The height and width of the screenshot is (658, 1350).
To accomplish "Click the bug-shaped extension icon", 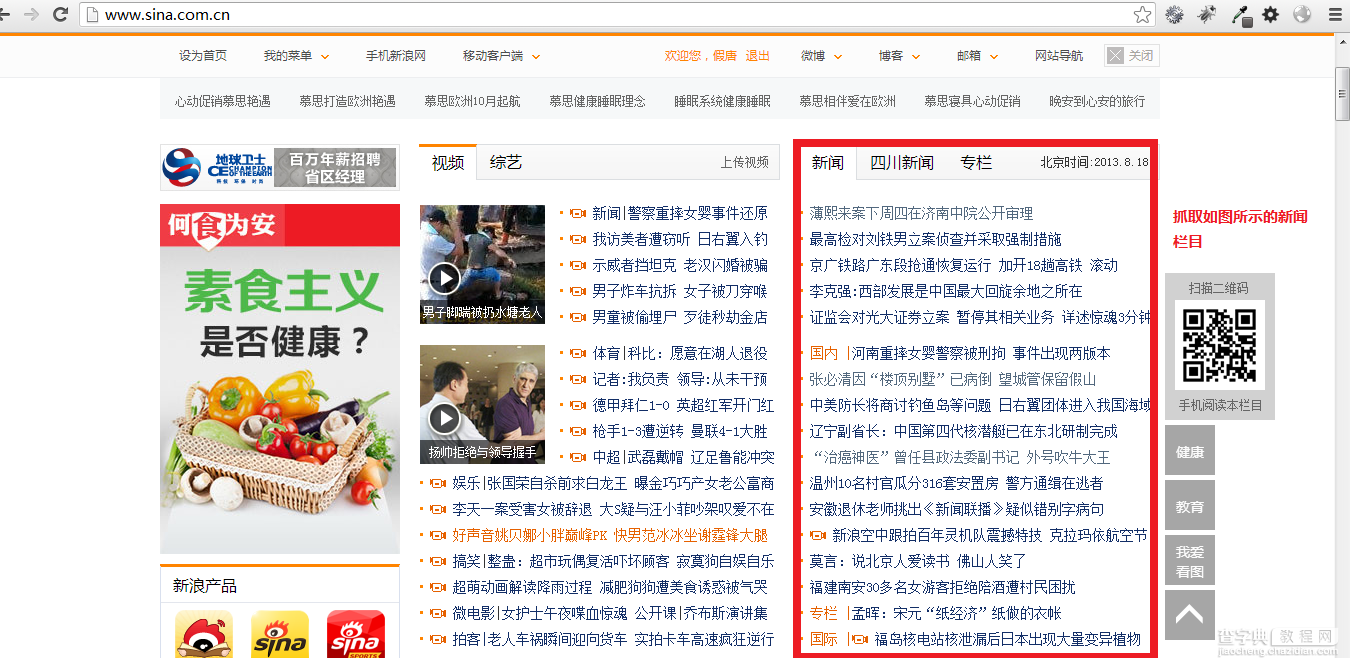I will tap(1207, 14).
